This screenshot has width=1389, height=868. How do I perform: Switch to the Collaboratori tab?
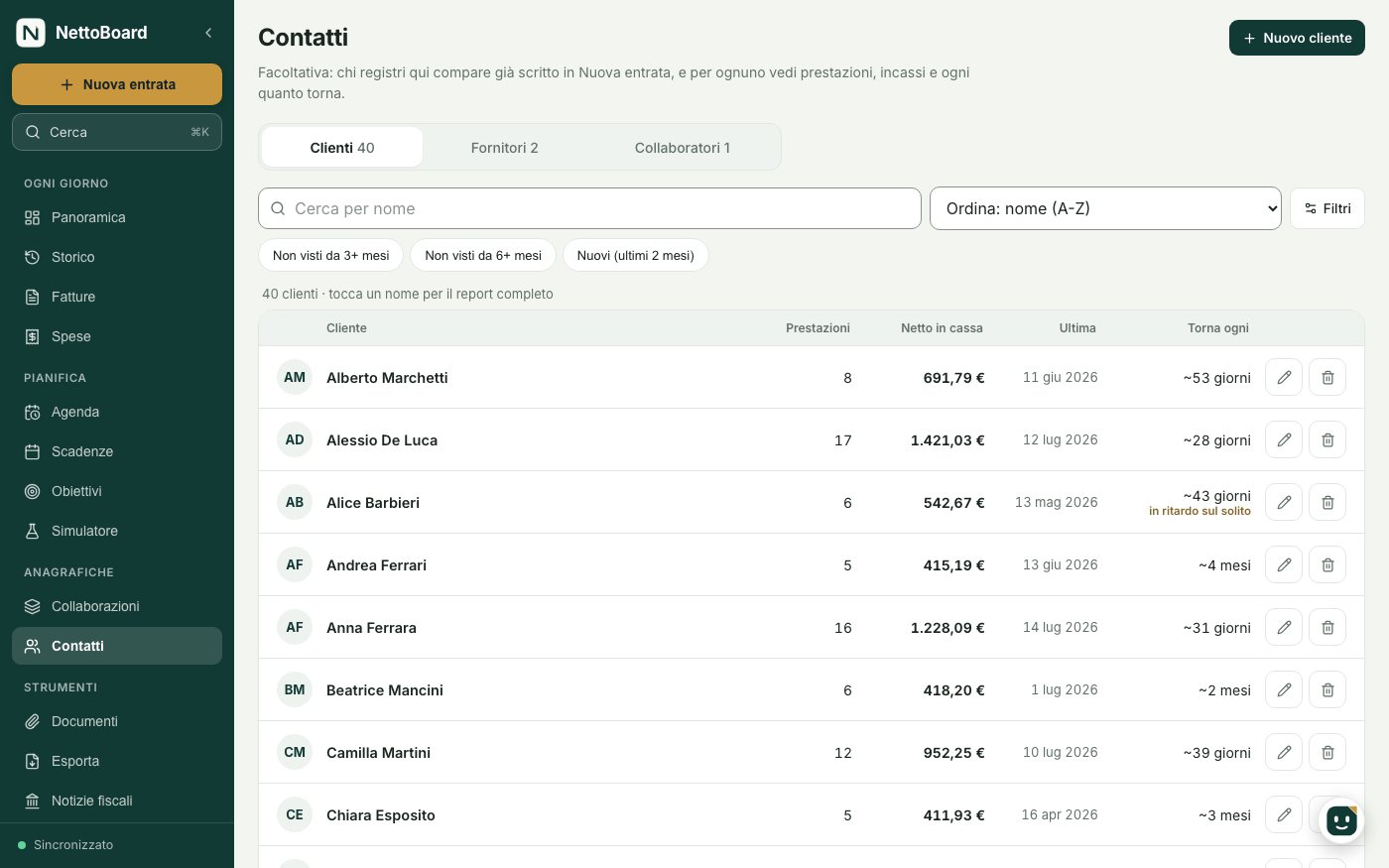[682, 147]
